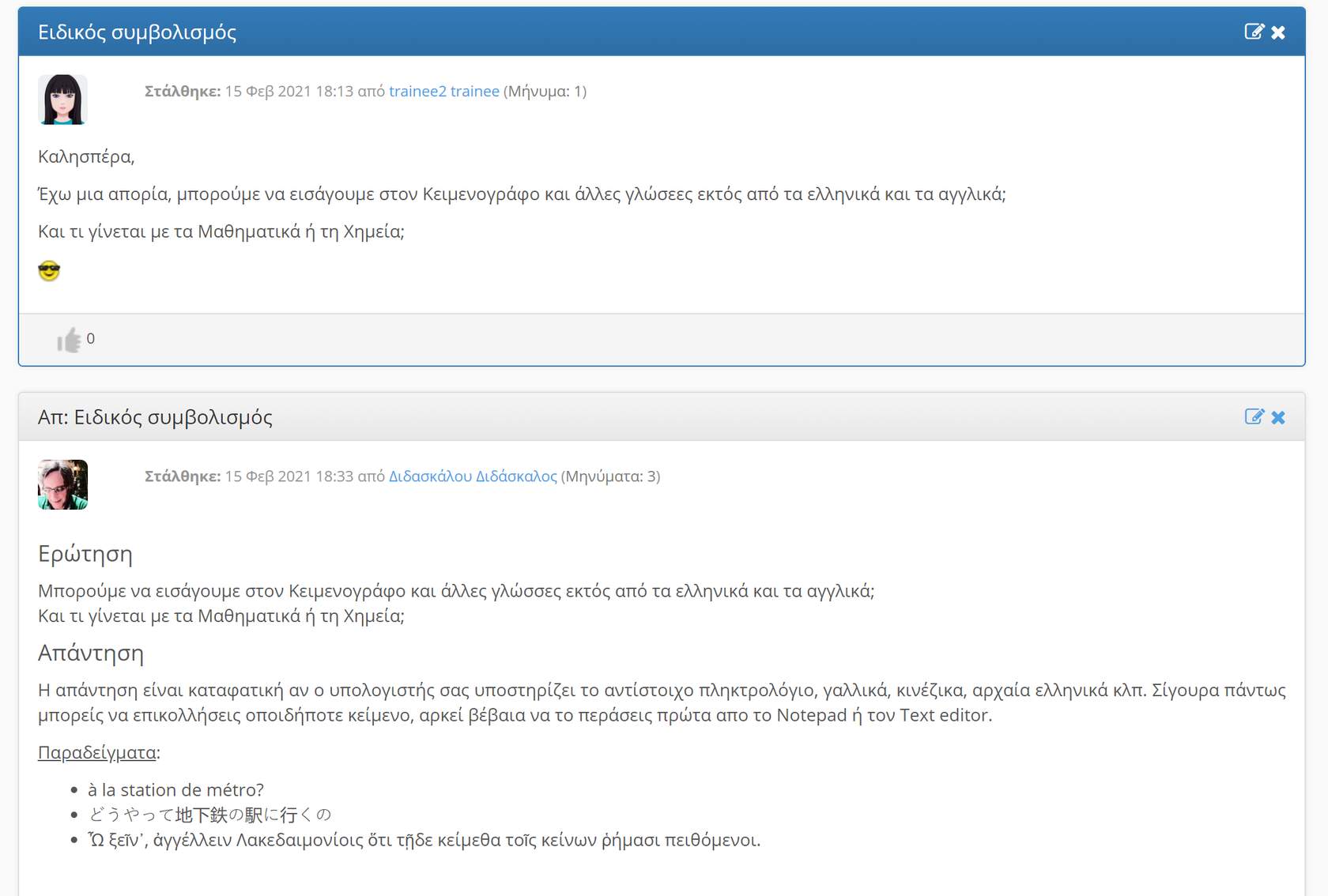
Task: Open the 'trainee2 trainee' profile link
Action: [443, 91]
